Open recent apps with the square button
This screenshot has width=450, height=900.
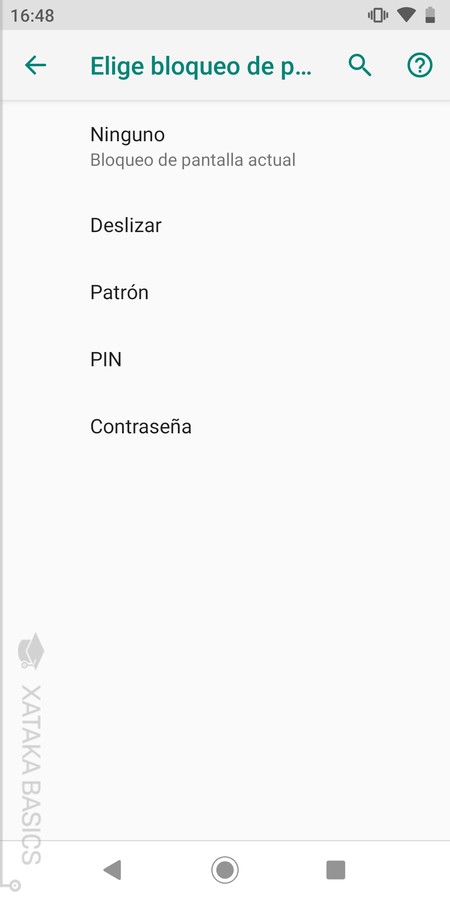[x=336, y=870]
